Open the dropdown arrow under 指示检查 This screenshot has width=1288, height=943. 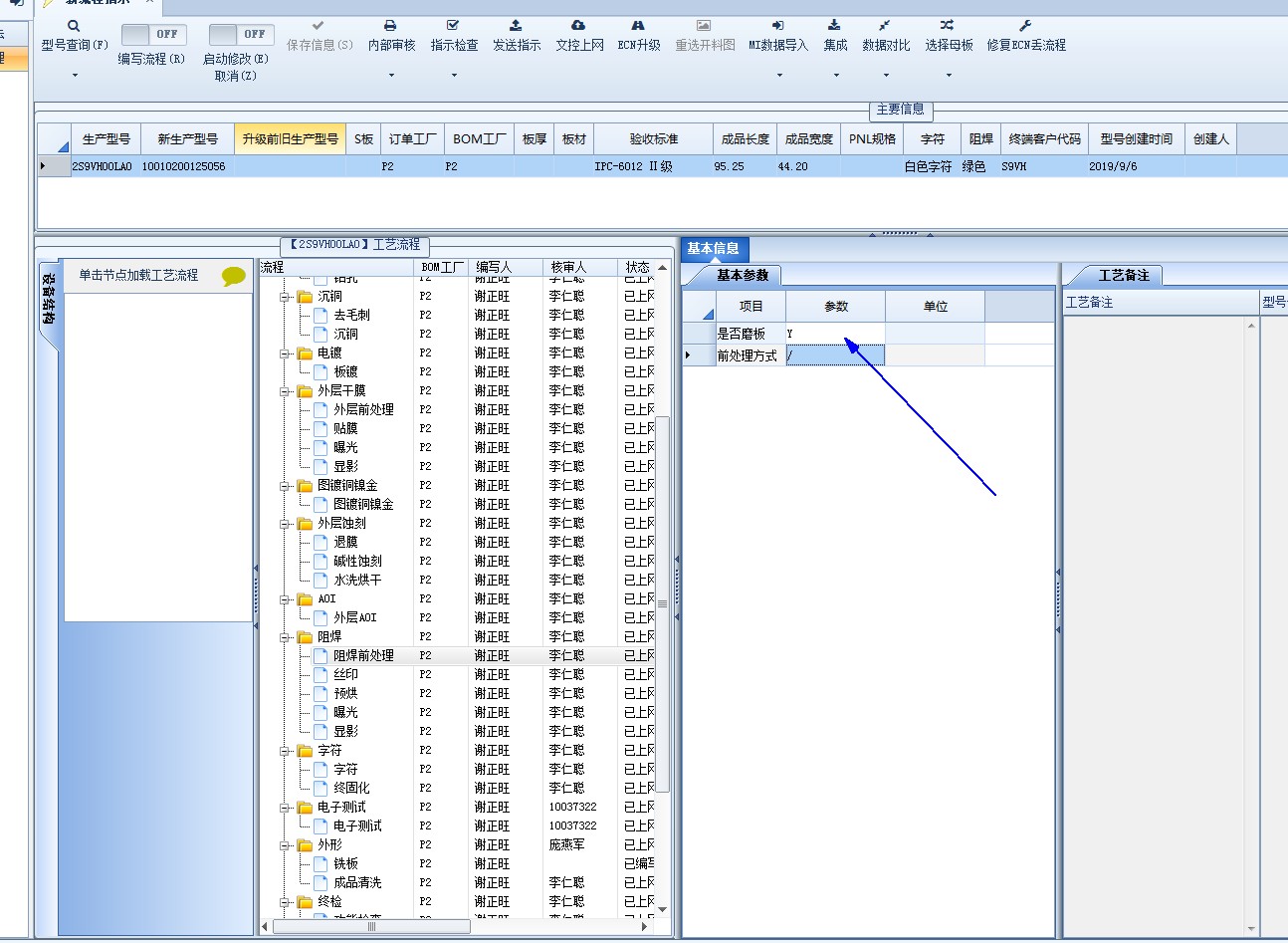[x=454, y=76]
